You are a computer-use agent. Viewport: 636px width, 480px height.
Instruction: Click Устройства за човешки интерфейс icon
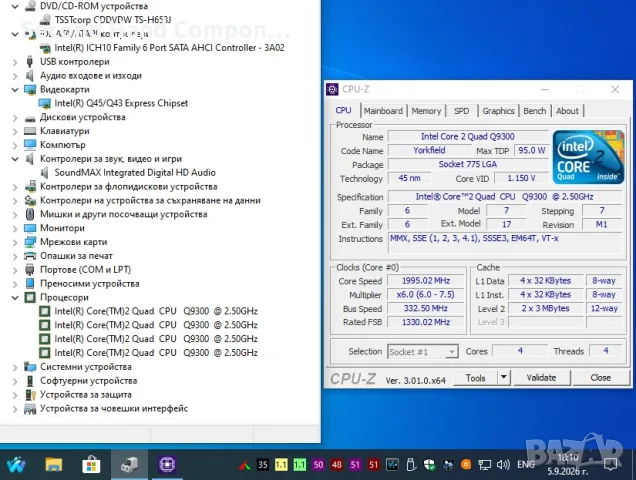tap(30, 409)
